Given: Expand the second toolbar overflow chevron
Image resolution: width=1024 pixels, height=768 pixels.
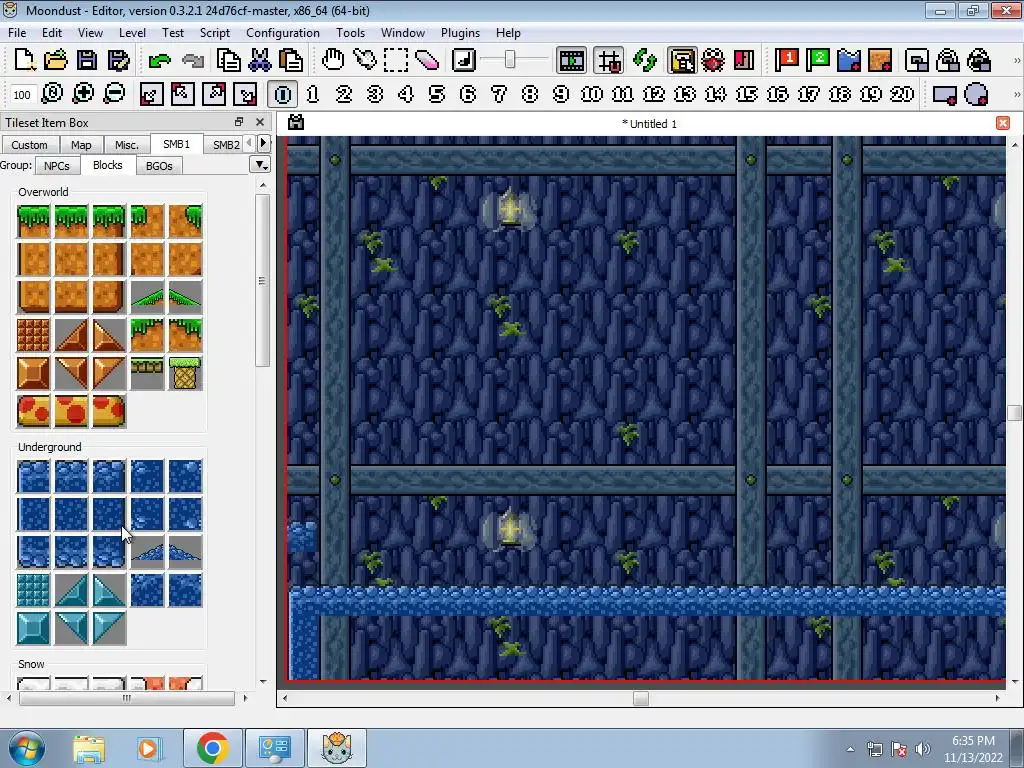Looking at the screenshot, I should pyautogui.click(x=1016, y=95).
